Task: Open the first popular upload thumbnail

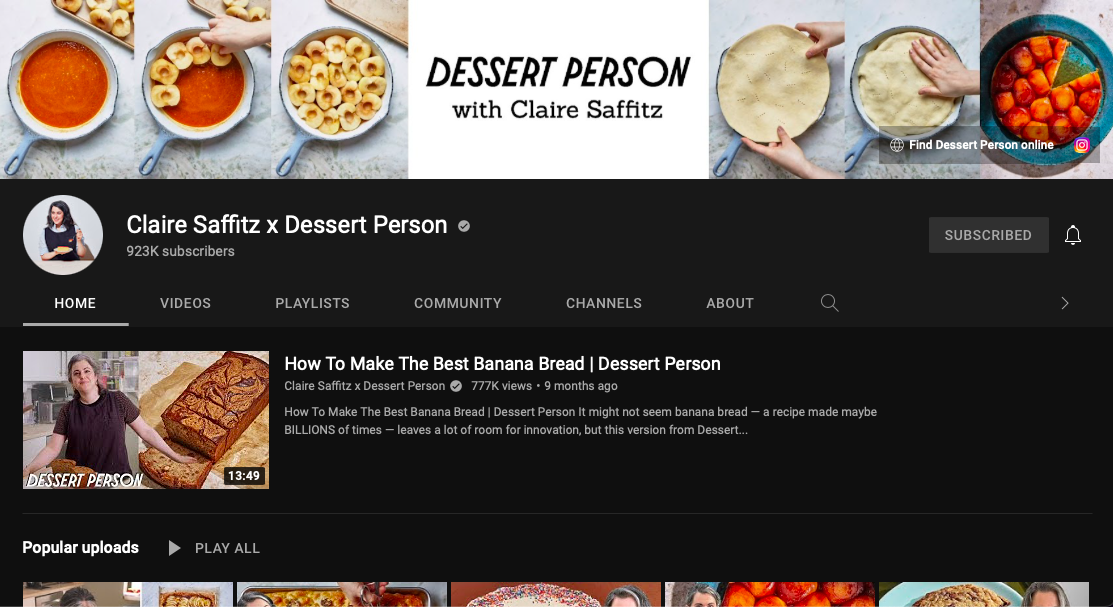Action: [x=128, y=594]
